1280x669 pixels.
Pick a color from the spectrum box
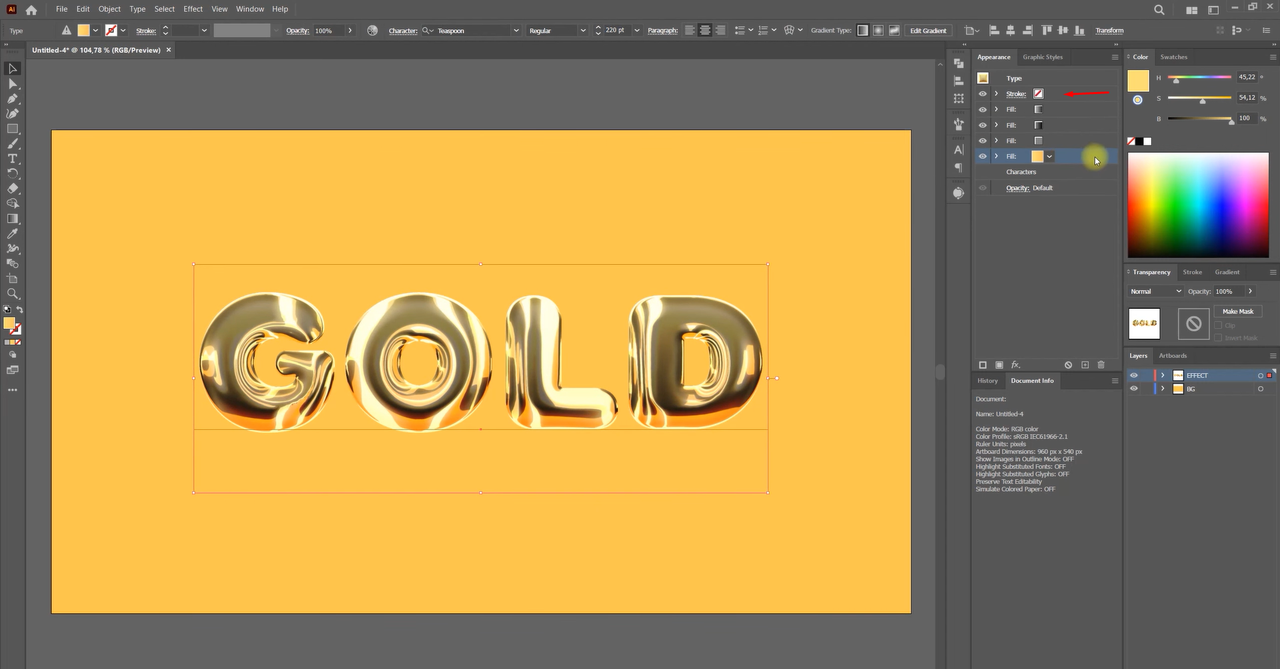1198,205
